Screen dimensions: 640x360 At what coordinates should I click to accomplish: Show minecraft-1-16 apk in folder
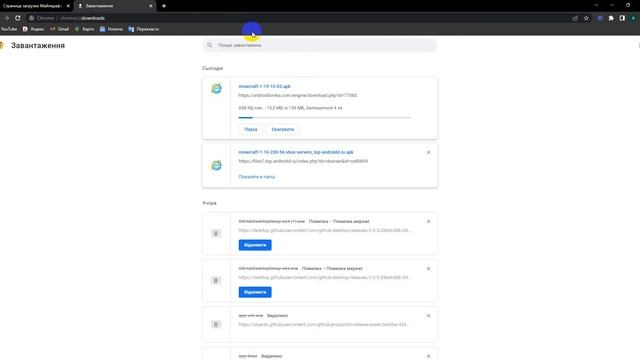[x=257, y=177]
